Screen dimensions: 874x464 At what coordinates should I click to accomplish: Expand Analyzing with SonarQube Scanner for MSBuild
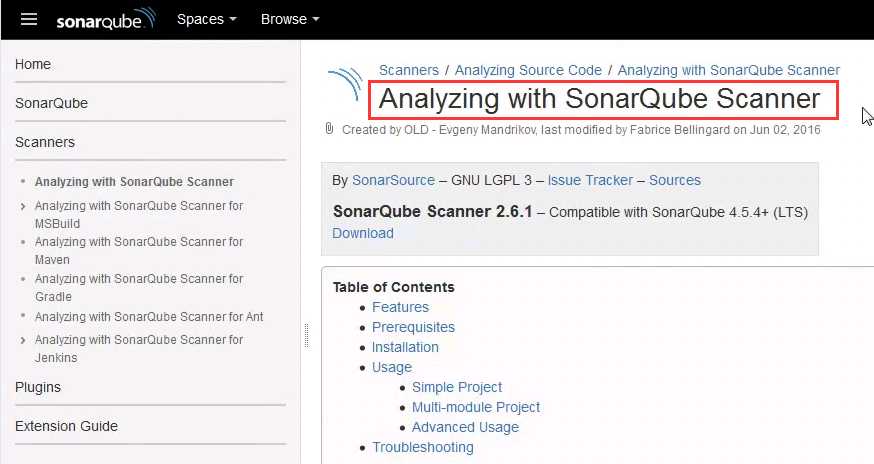[x=23, y=206]
